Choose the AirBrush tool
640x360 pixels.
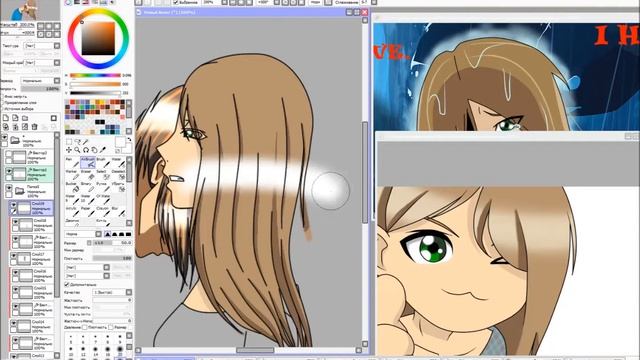pos(88,163)
